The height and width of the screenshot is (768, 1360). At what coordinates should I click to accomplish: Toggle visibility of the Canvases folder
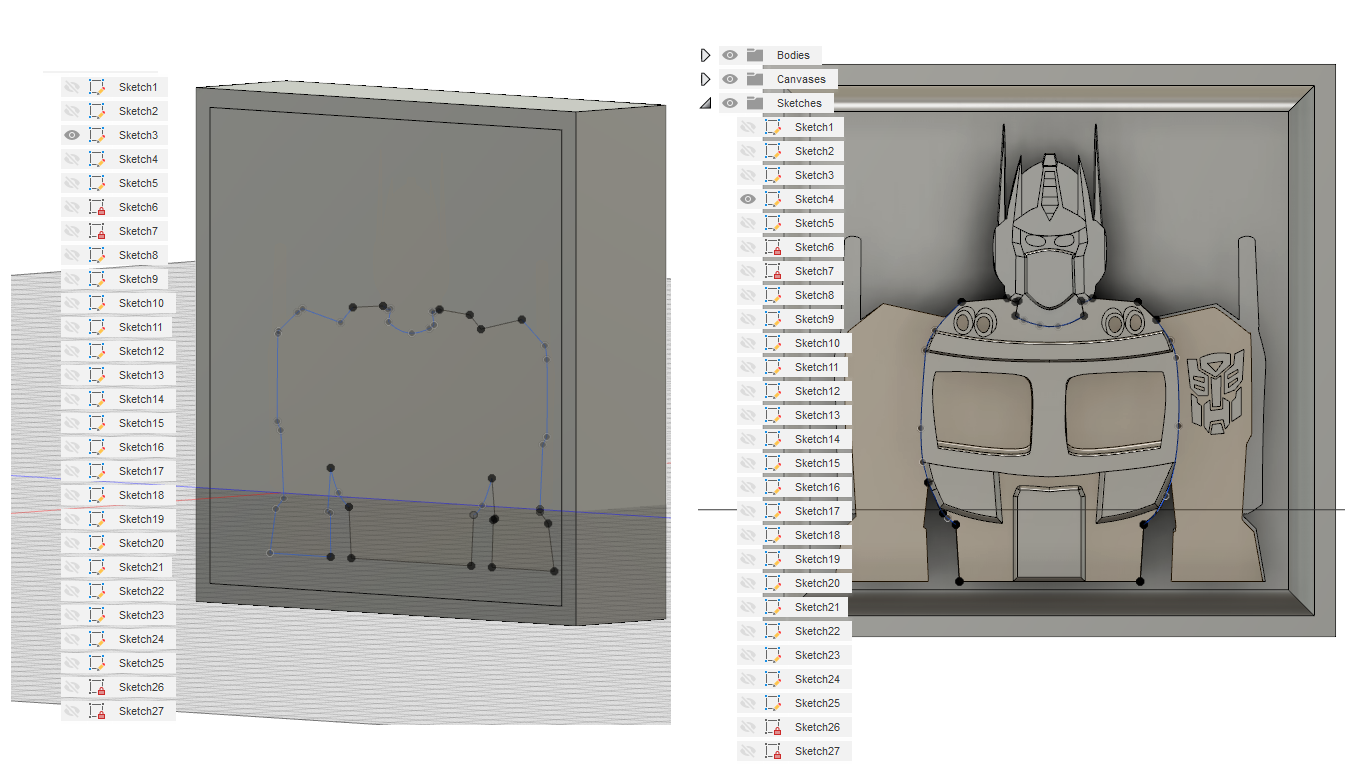[x=730, y=79]
